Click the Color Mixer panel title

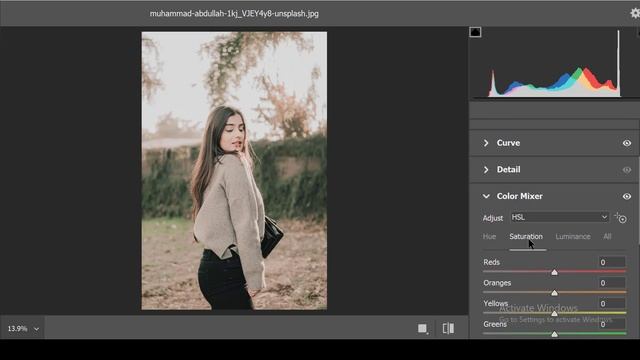pyautogui.click(x=520, y=196)
